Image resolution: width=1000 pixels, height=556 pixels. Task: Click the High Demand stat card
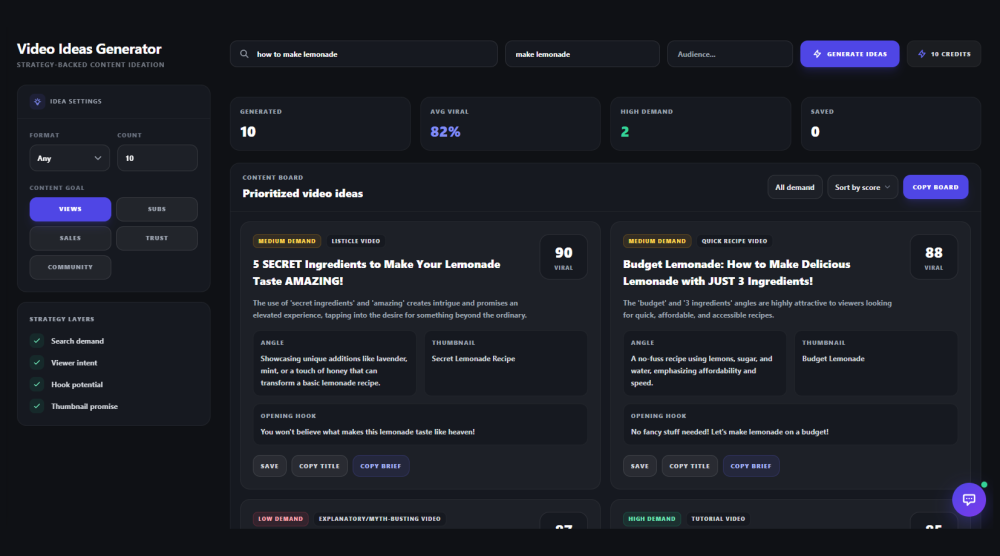pyautogui.click(x=700, y=124)
